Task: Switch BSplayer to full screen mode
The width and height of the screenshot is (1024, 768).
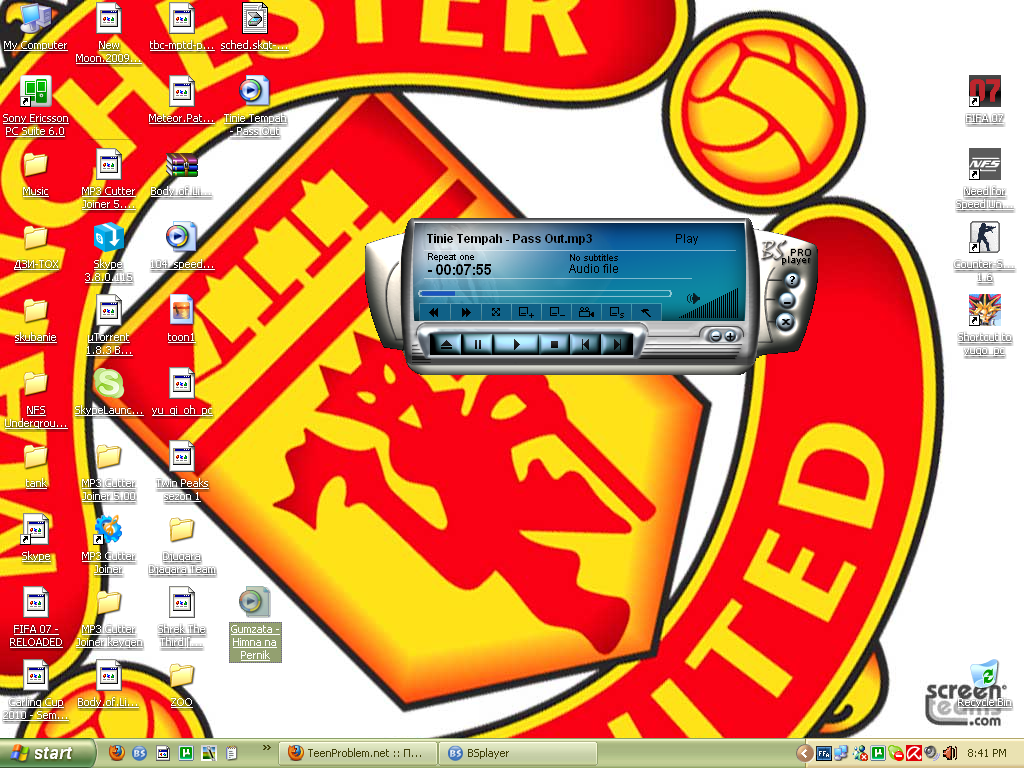Action: click(496, 313)
